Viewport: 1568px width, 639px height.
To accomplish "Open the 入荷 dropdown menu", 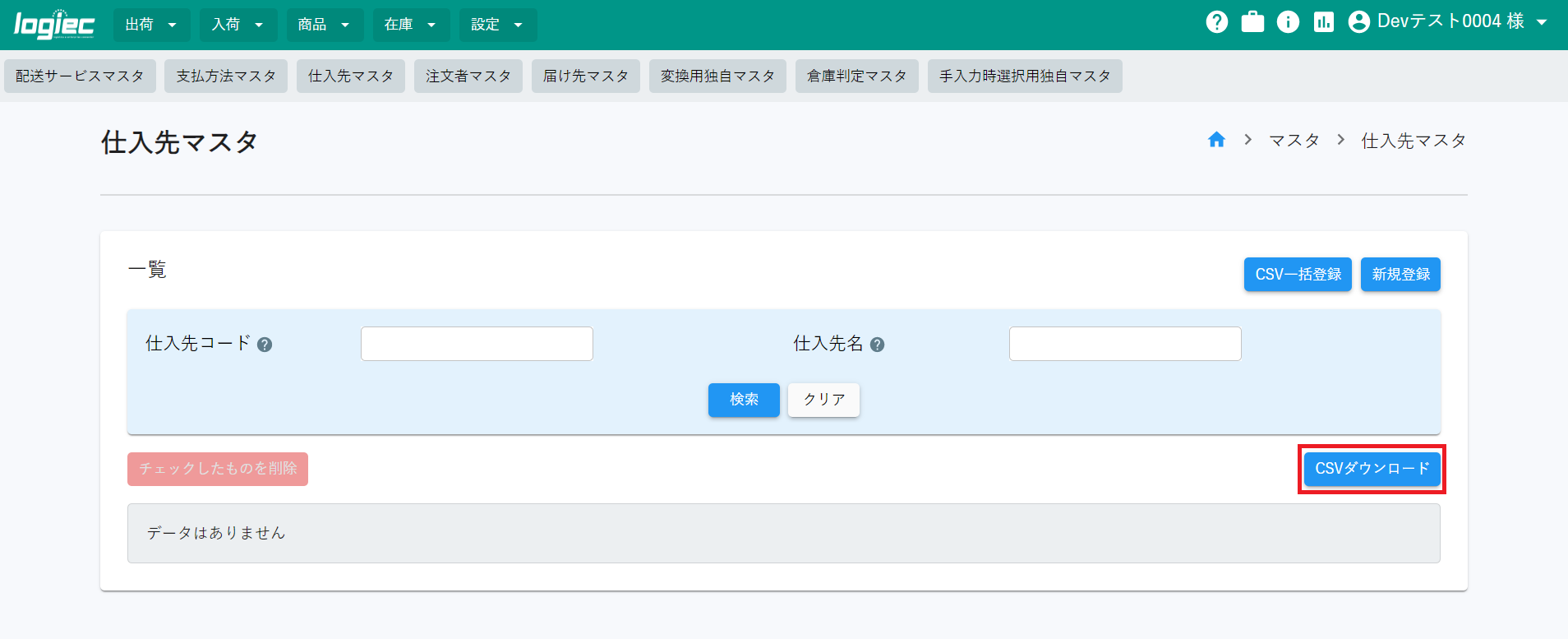I will click(238, 25).
